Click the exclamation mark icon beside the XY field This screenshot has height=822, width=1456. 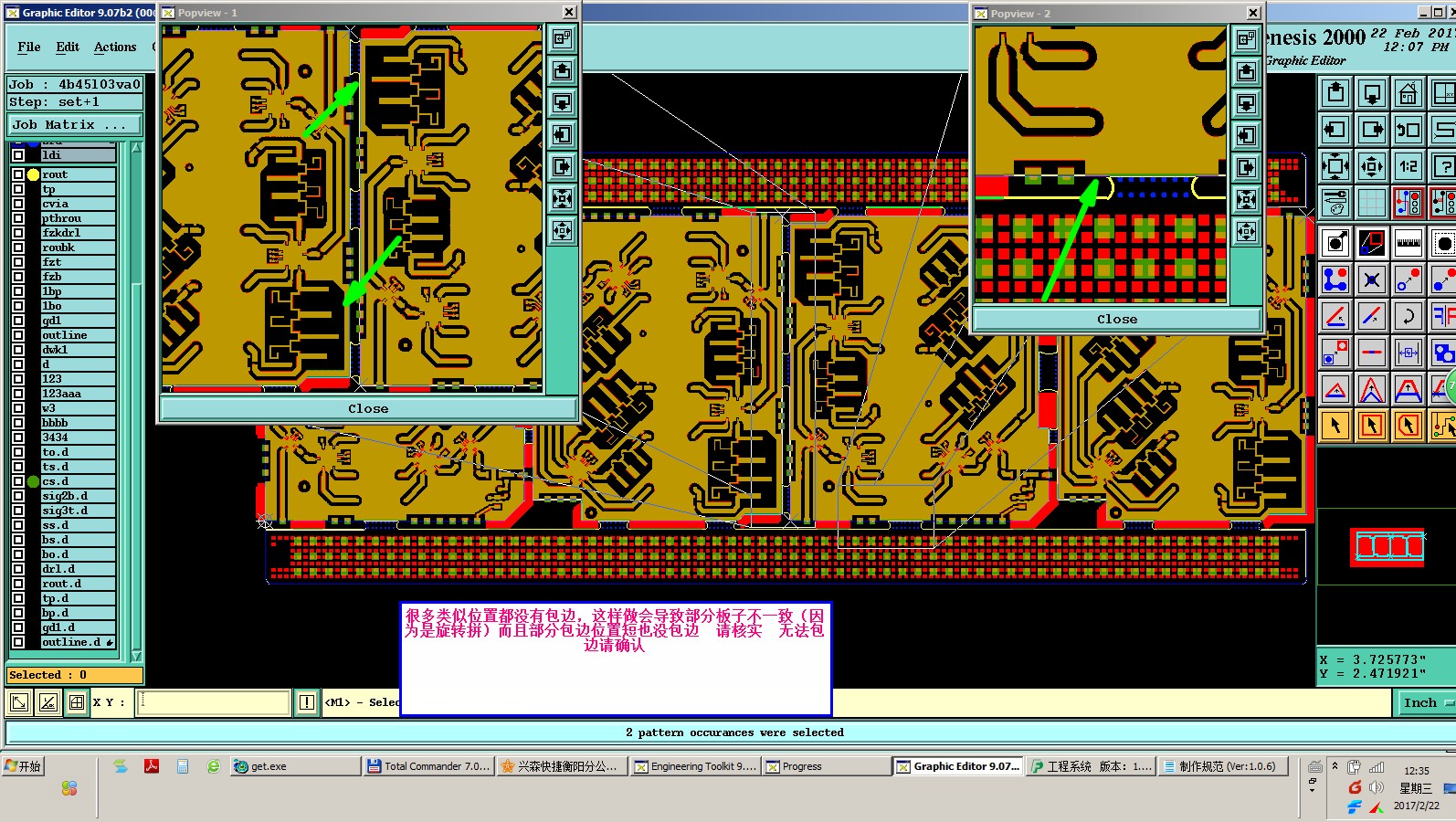306,702
